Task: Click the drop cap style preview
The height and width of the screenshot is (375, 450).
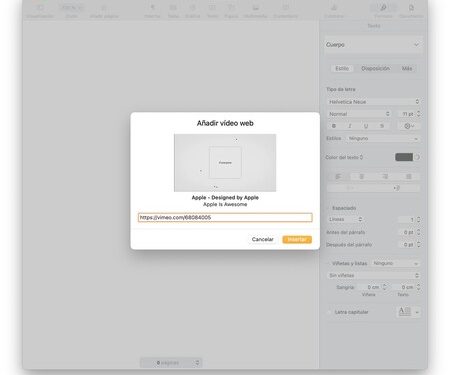Action: [x=404, y=312]
